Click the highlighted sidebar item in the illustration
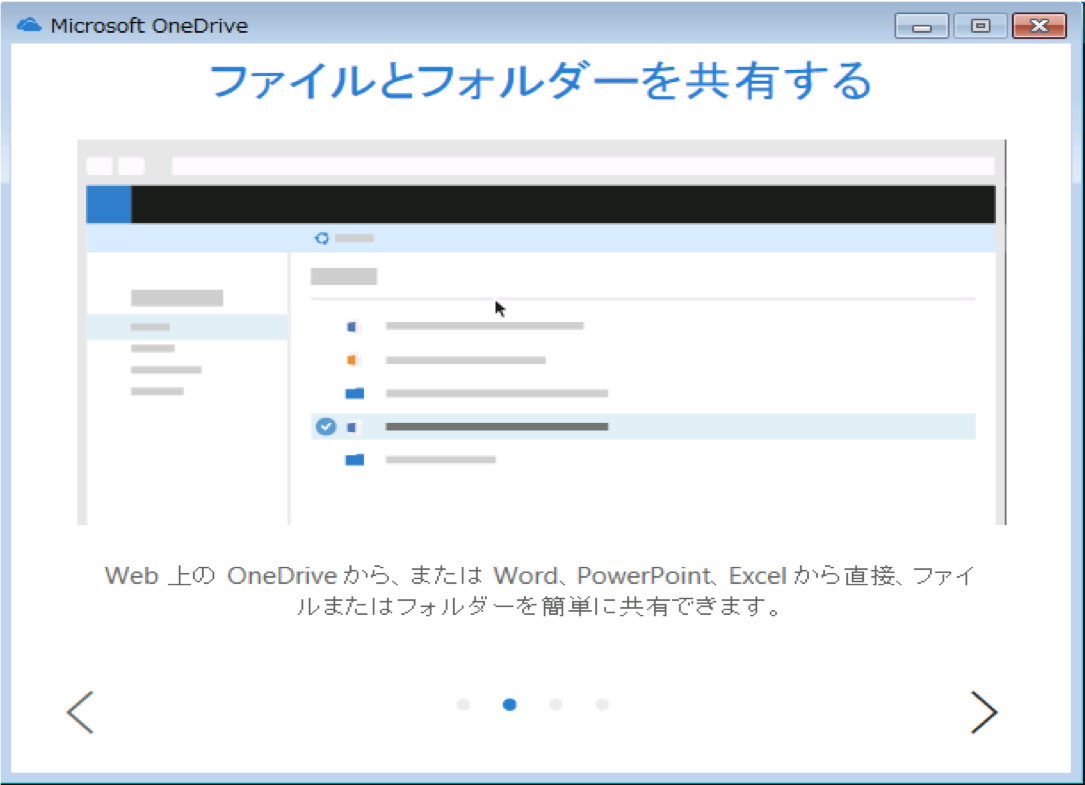The width and height of the screenshot is (1085, 785). (187, 327)
